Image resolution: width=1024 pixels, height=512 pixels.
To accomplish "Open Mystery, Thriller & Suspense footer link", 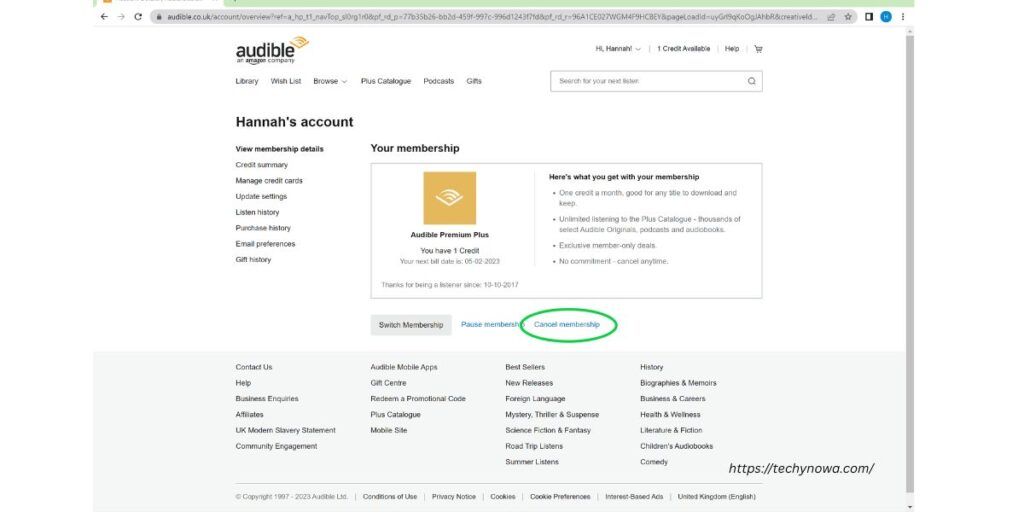I will (x=552, y=415).
